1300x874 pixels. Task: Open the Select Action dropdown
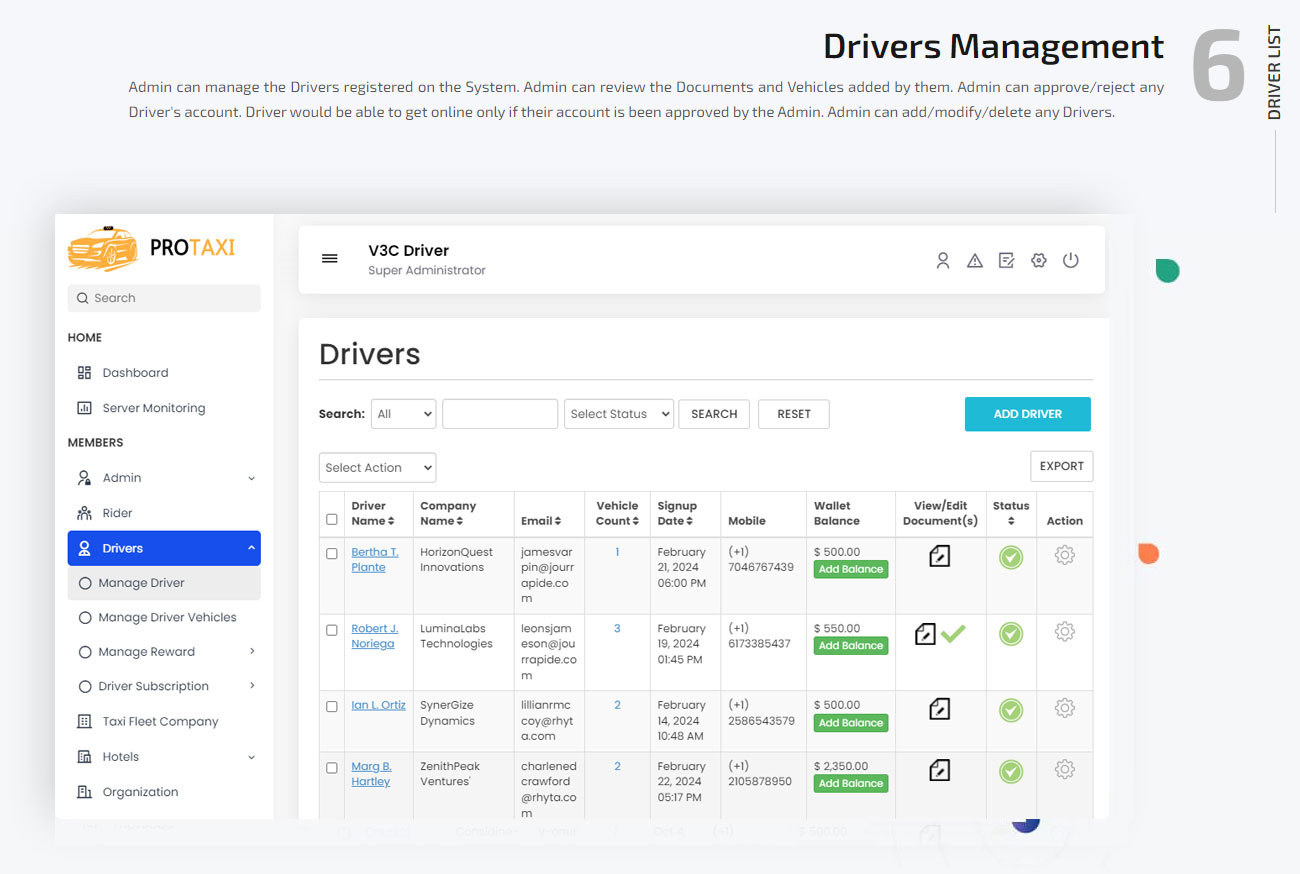pyautogui.click(x=377, y=467)
